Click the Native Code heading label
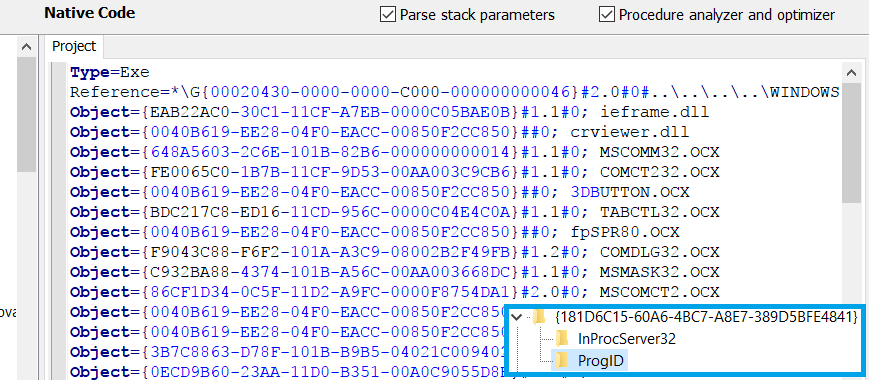 point(90,13)
